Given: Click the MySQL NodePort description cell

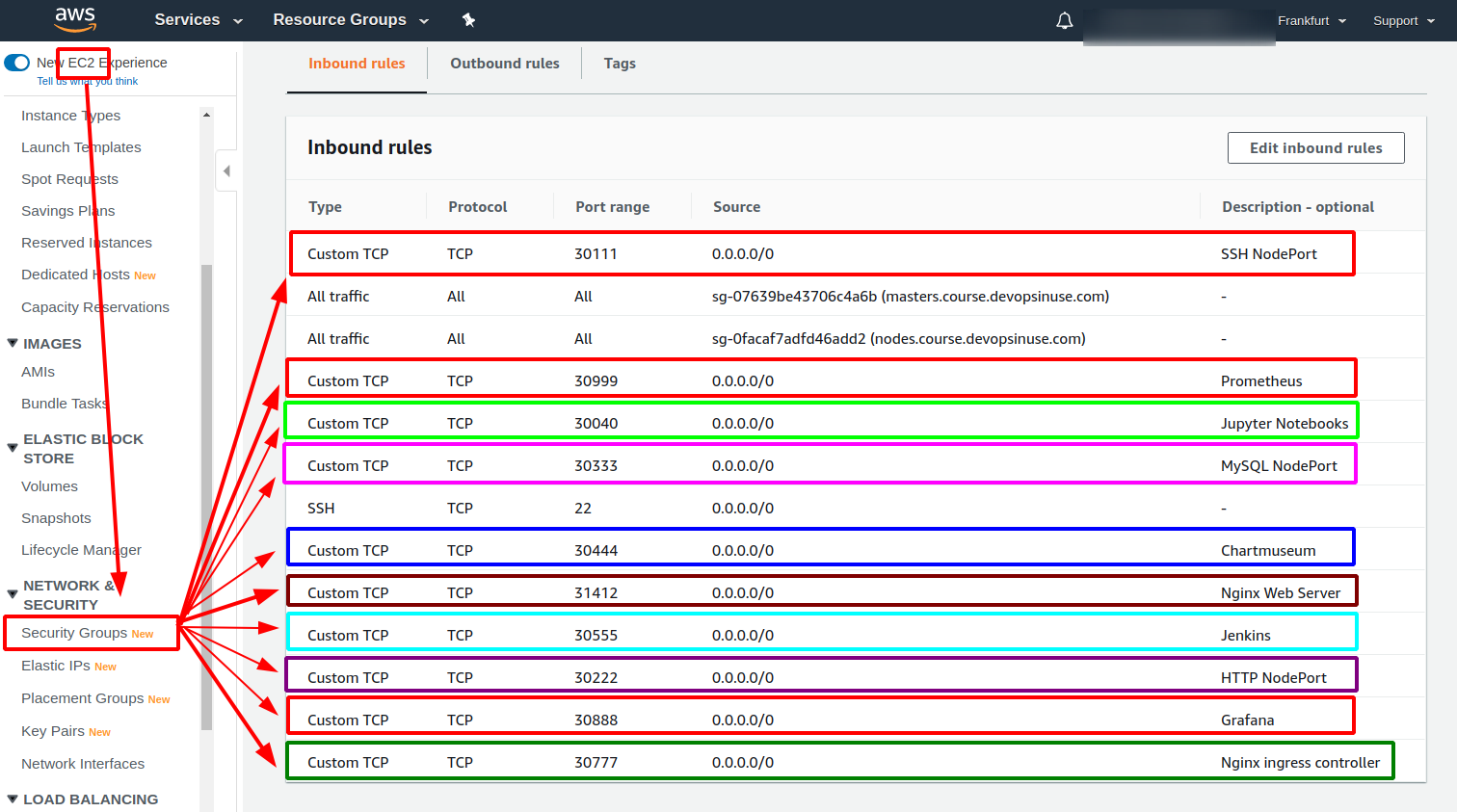Looking at the screenshot, I should [x=1279, y=466].
